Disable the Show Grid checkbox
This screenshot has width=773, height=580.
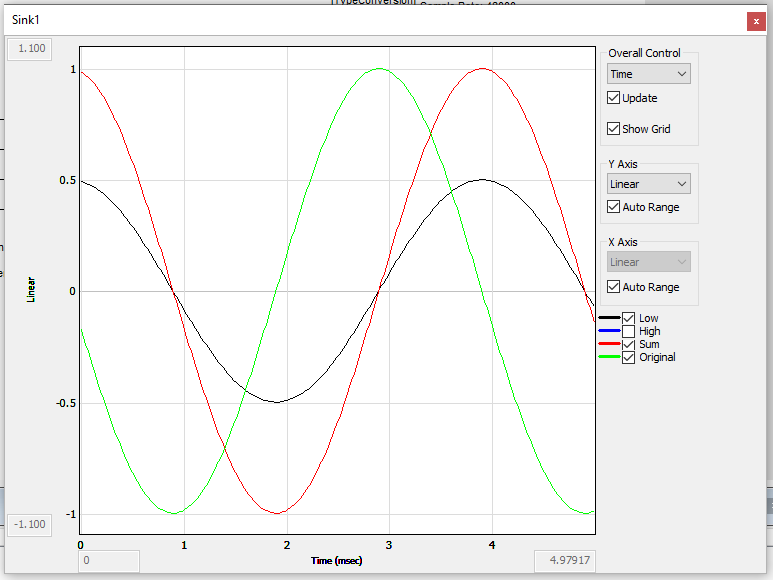pyautogui.click(x=614, y=129)
